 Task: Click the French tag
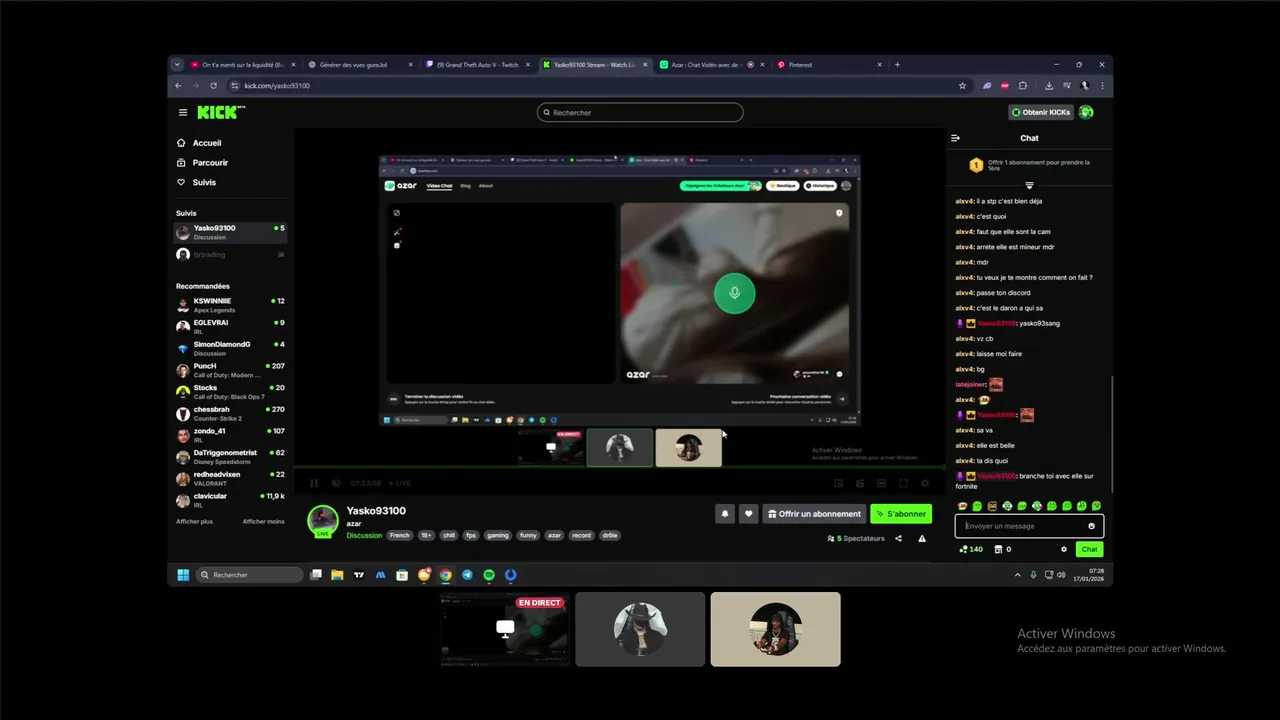click(399, 536)
